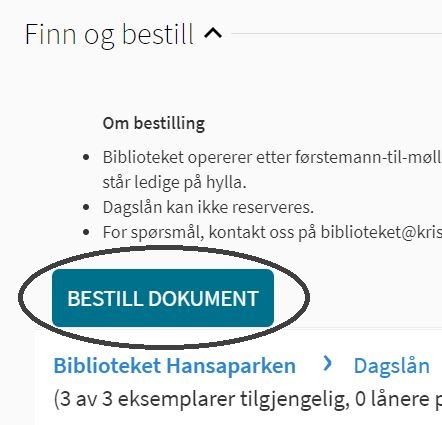Open the Biblioteket Hansaparken link
This screenshot has height=425, width=442.
tap(175, 365)
